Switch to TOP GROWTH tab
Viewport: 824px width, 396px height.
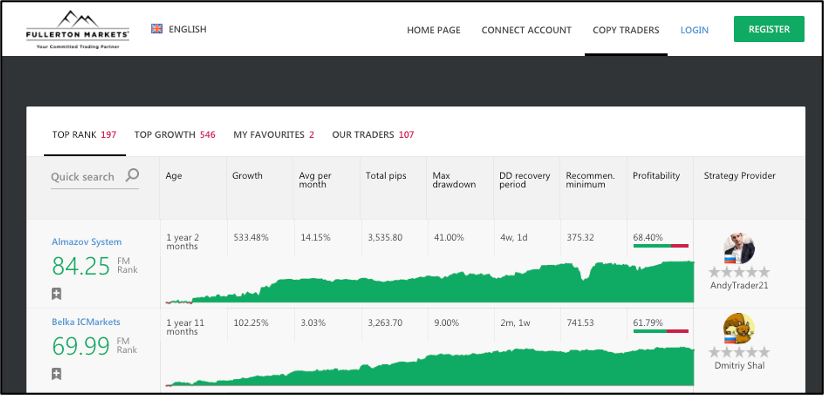pyautogui.click(x=174, y=135)
